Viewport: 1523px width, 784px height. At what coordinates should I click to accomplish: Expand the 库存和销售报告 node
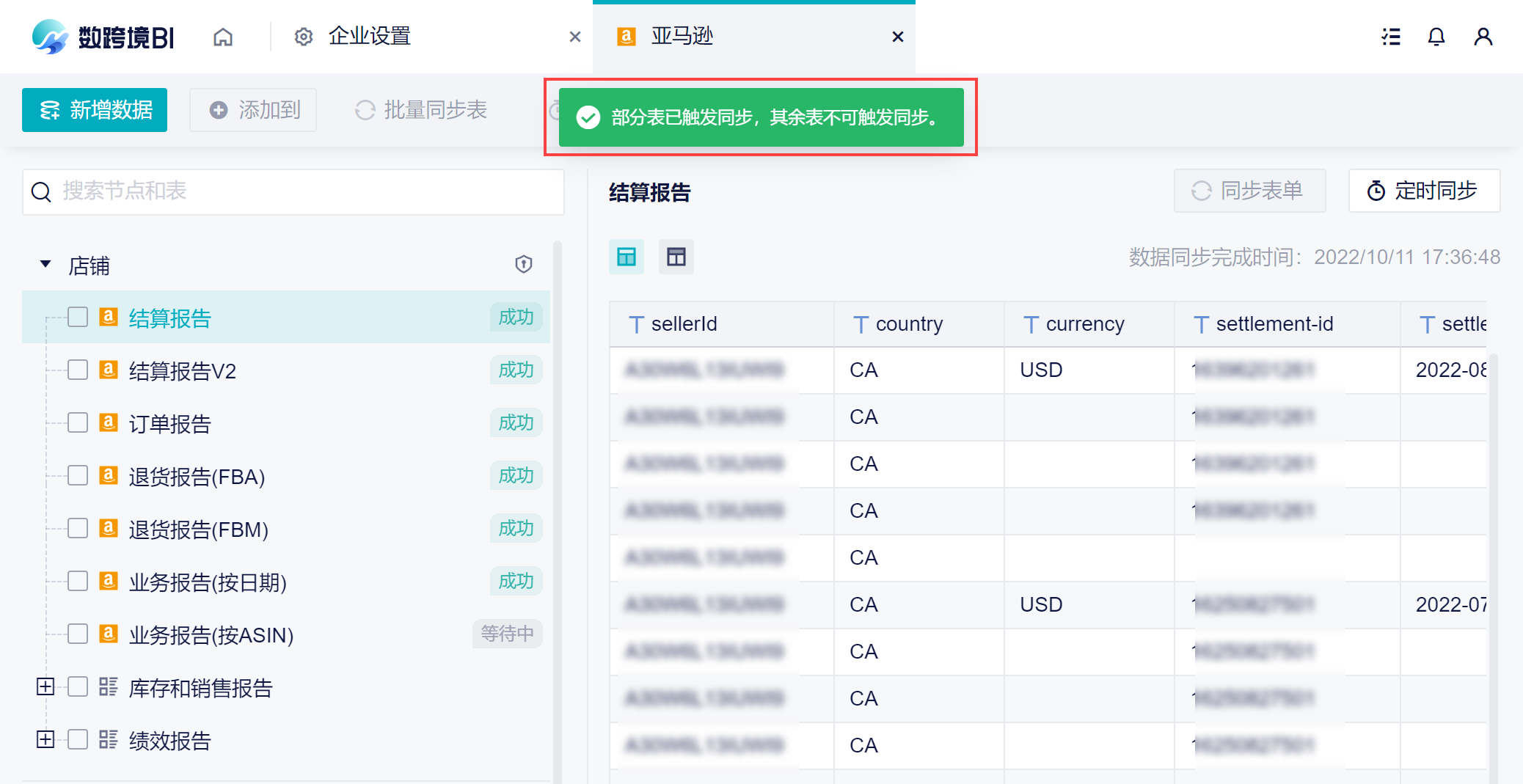tap(45, 686)
